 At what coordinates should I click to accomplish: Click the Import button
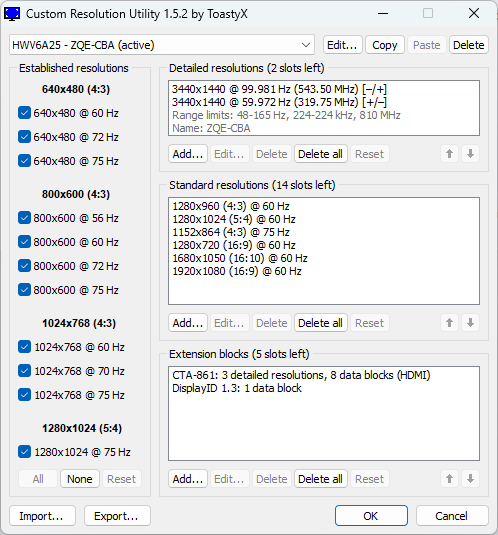click(42, 516)
